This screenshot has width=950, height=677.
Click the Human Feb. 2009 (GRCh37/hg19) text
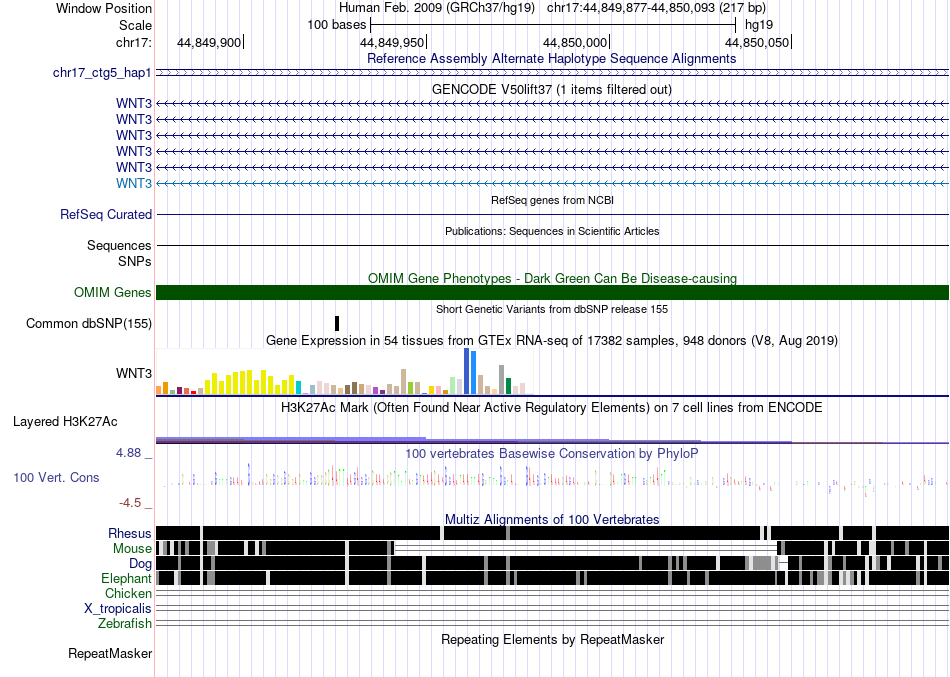437,8
